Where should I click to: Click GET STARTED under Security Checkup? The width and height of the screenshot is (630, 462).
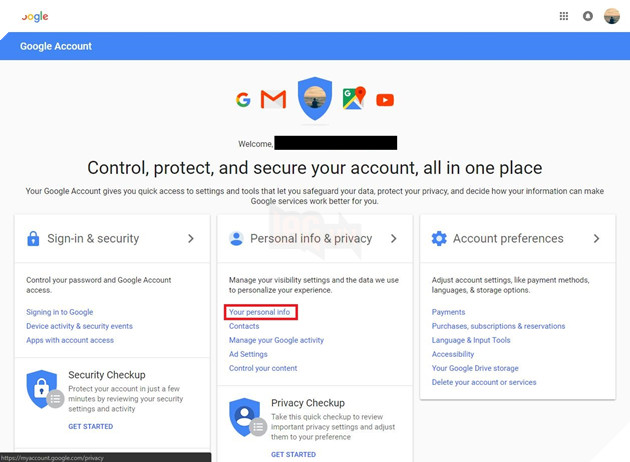pos(90,426)
